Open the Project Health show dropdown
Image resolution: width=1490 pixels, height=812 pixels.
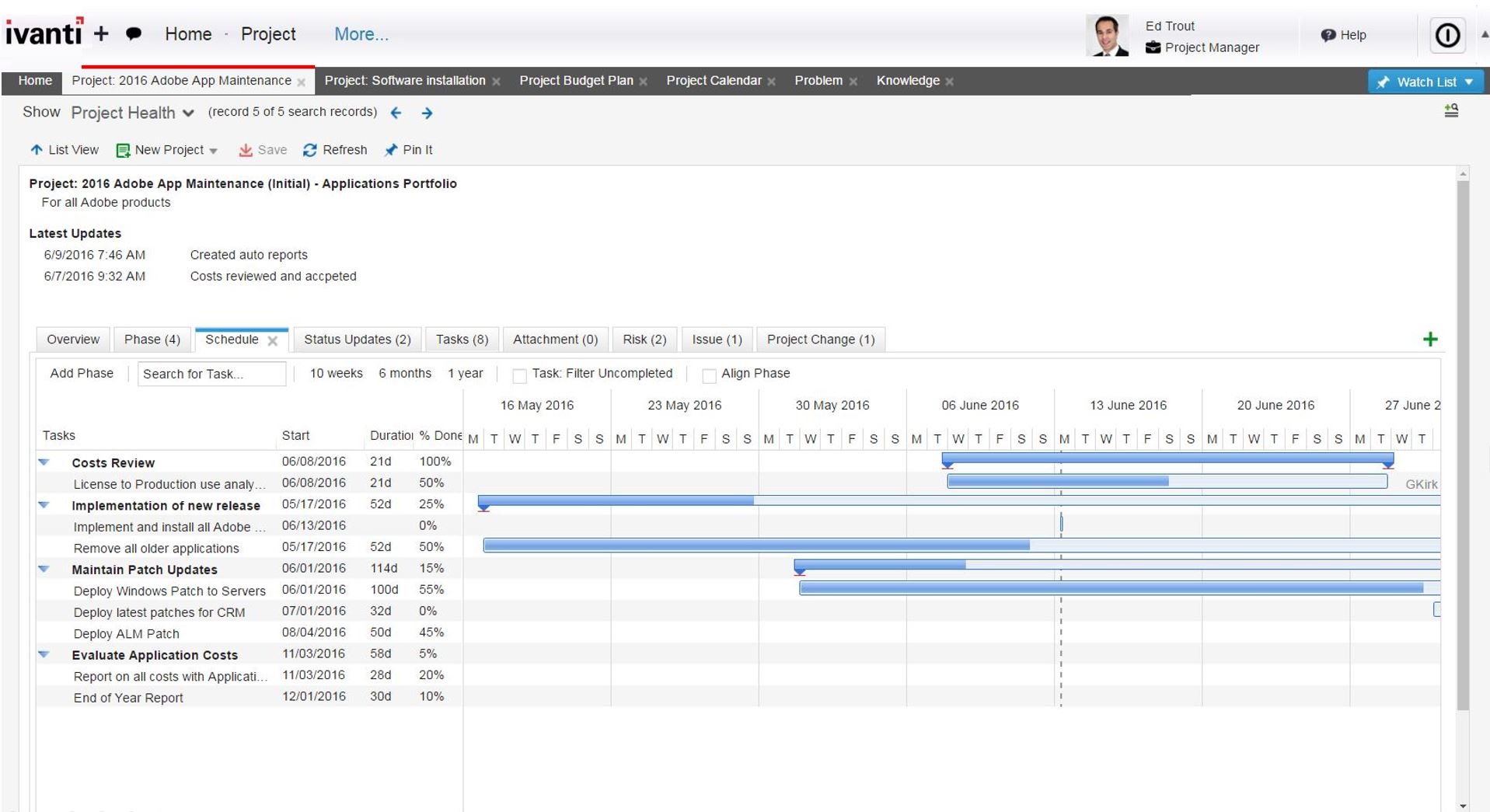pos(188,113)
